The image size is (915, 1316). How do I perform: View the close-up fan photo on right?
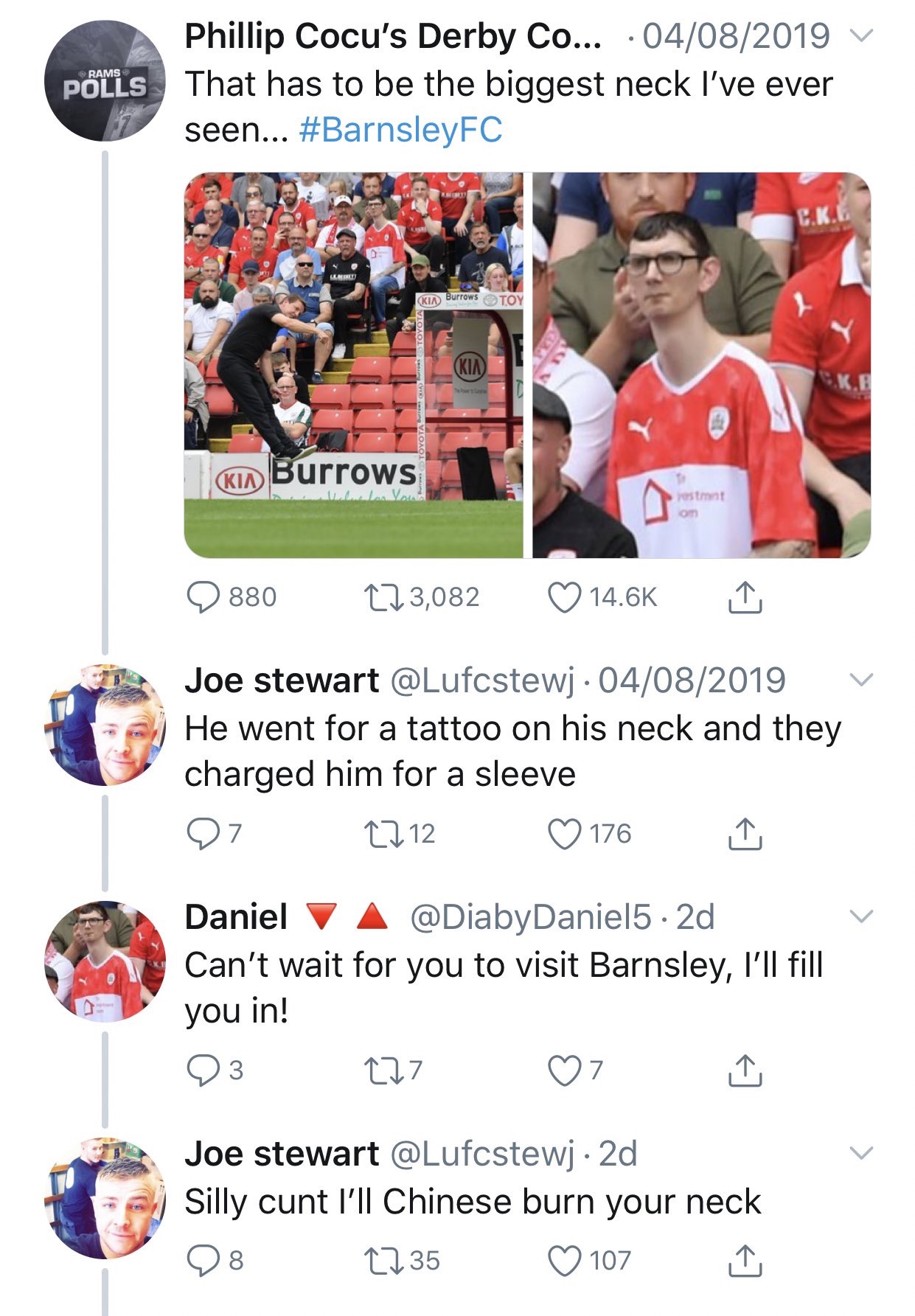[701, 365]
